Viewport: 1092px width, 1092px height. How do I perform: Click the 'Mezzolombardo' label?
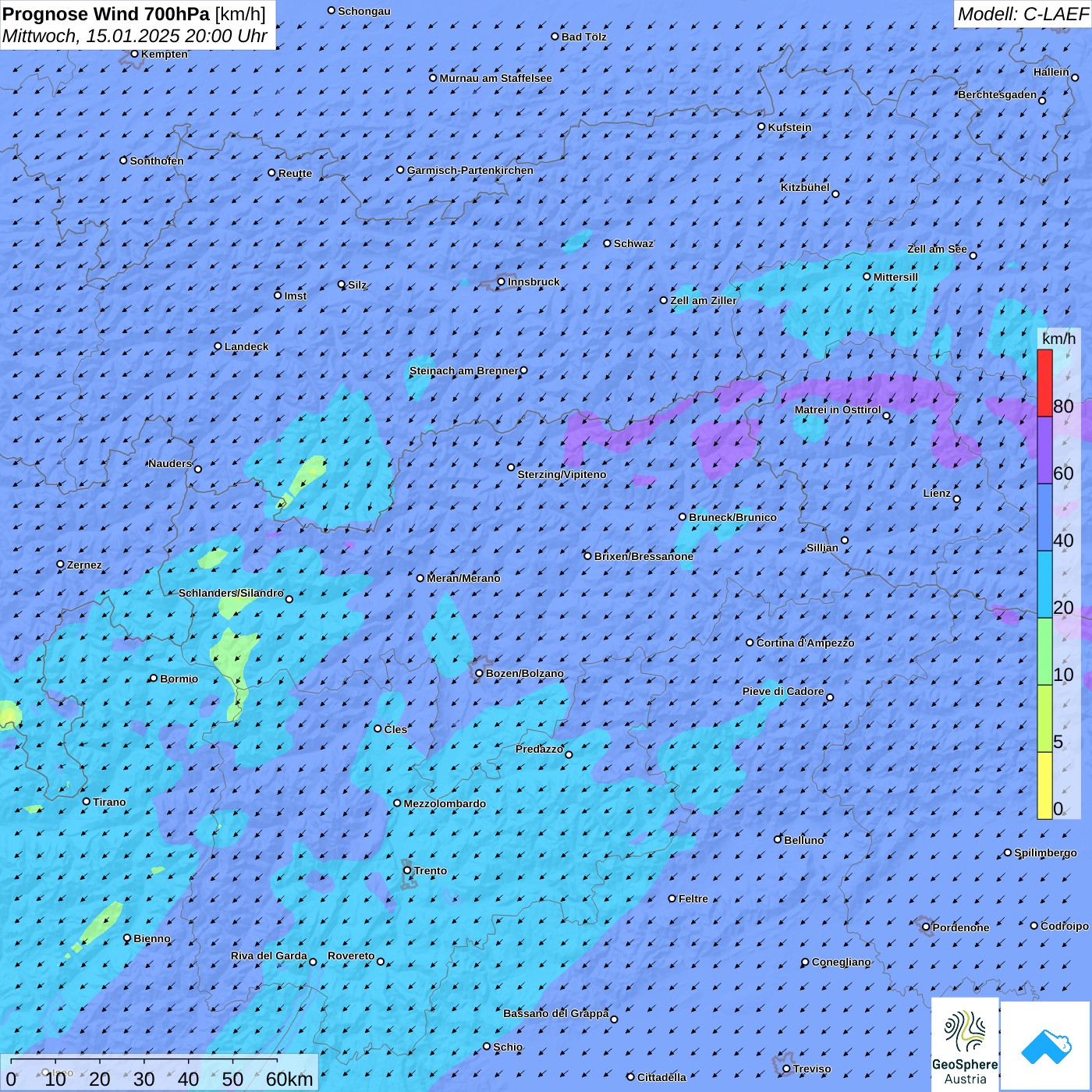coord(445,803)
